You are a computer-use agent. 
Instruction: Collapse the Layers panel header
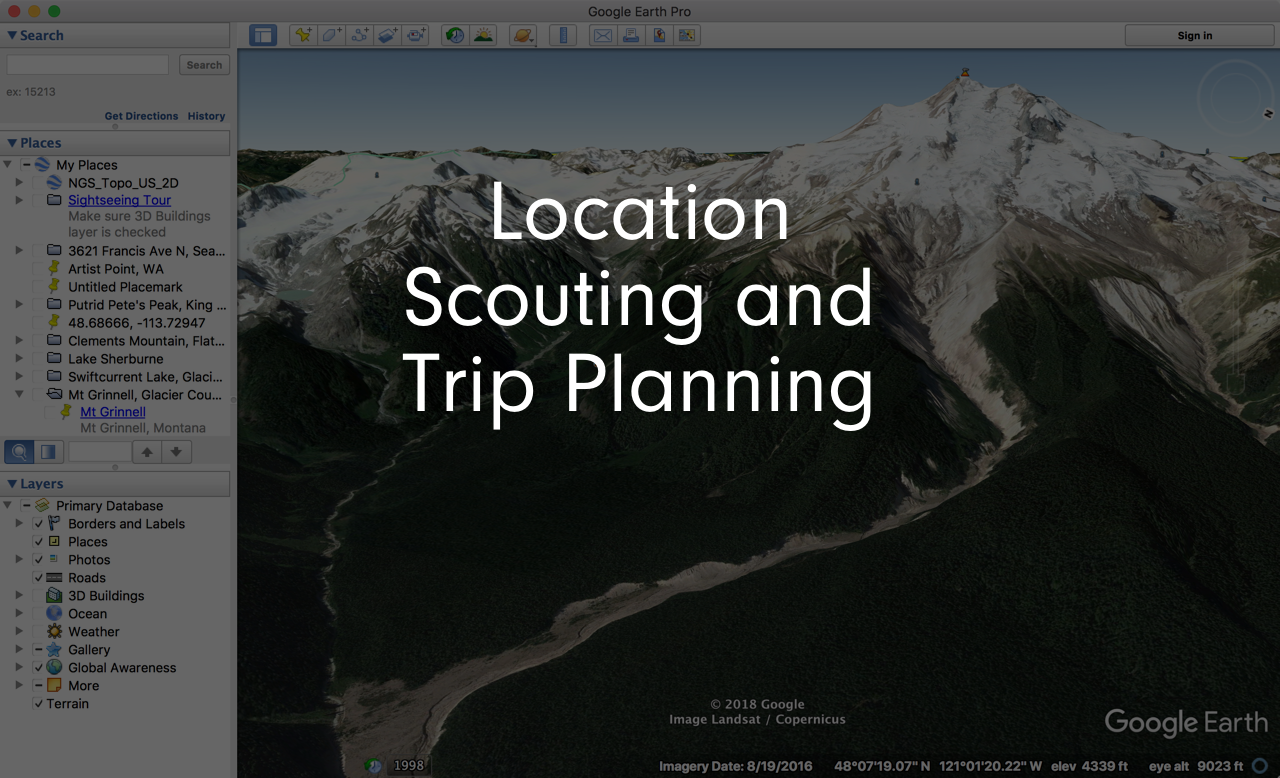(115, 484)
